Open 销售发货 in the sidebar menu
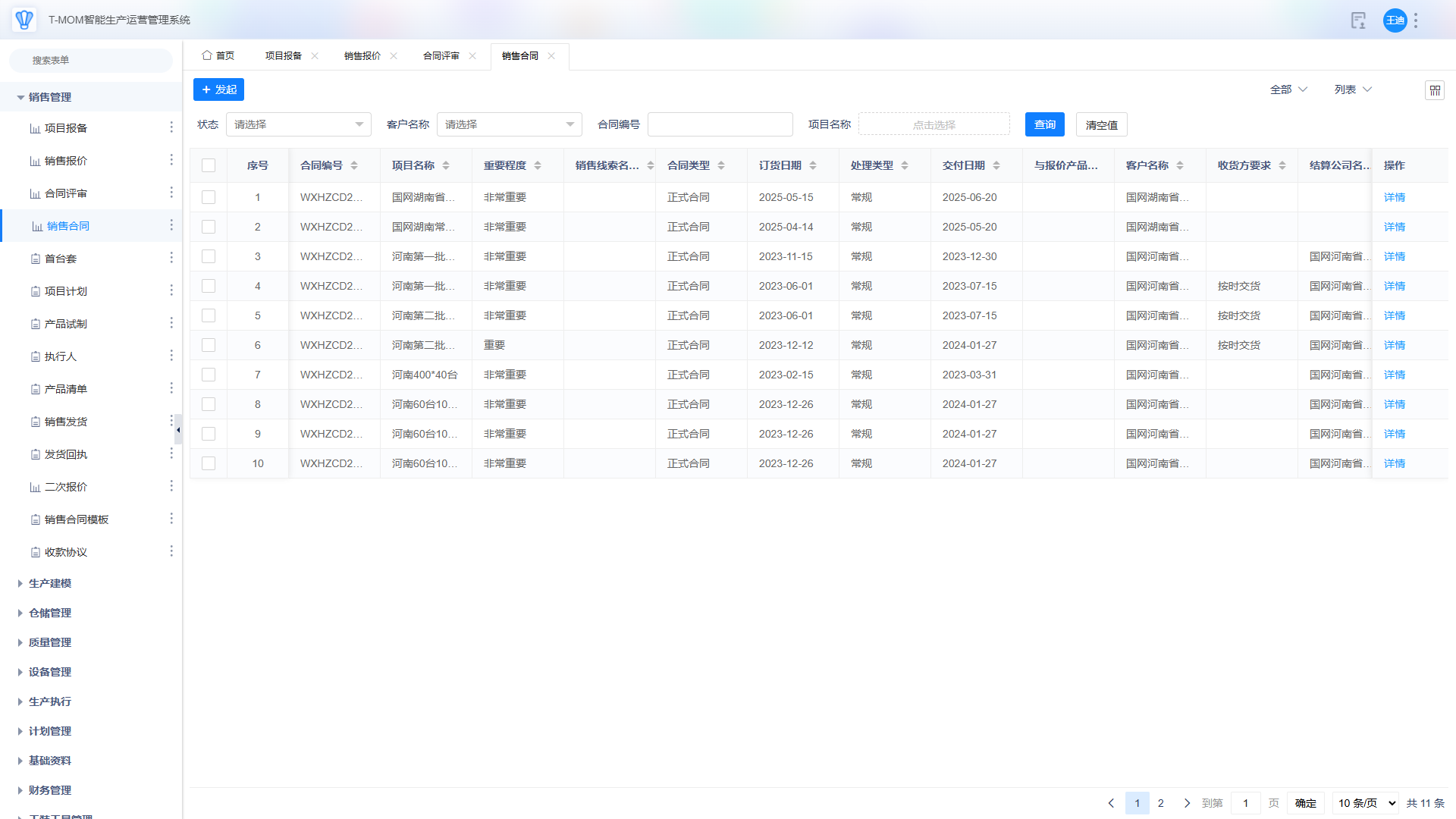The width and height of the screenshot is (1456, 819). [66, 422]
